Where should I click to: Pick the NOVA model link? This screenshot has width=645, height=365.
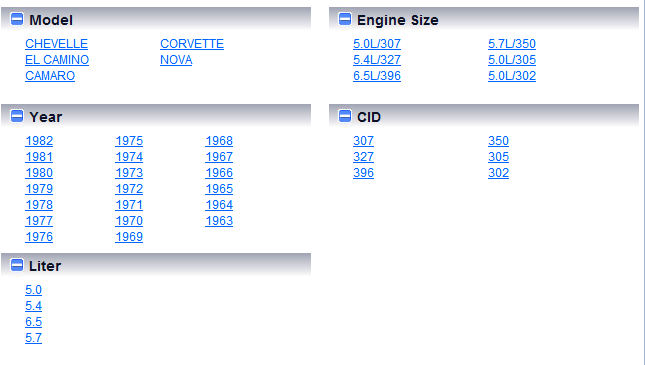click(176, 60)
